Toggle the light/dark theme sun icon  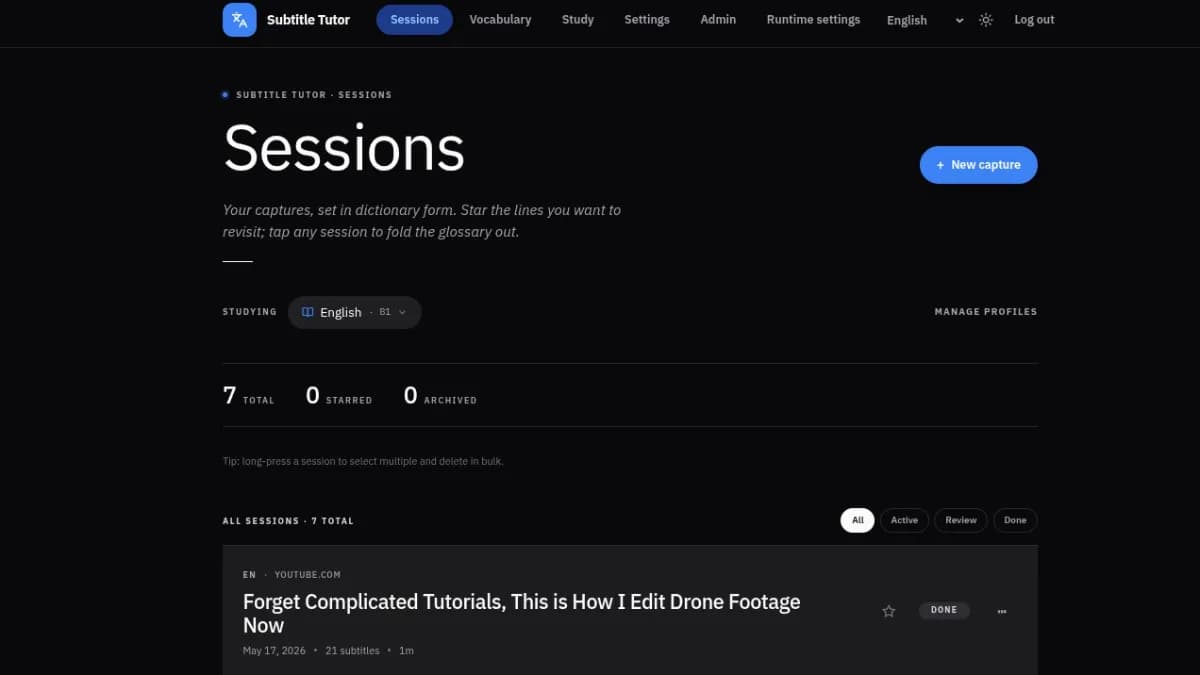(x=986, y=20)
